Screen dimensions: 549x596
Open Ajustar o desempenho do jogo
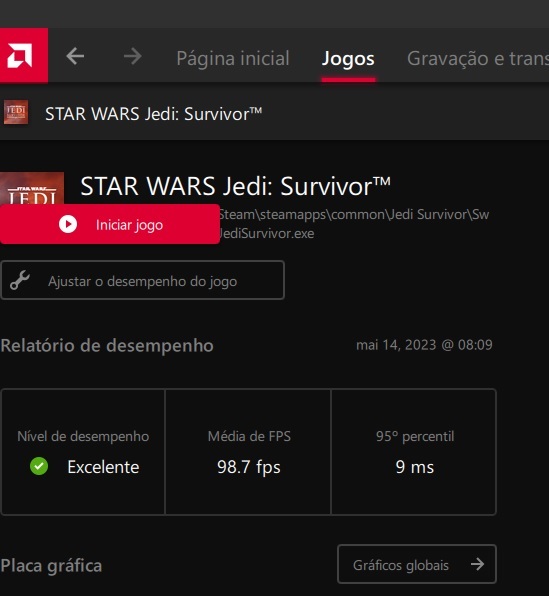(143, 280)
